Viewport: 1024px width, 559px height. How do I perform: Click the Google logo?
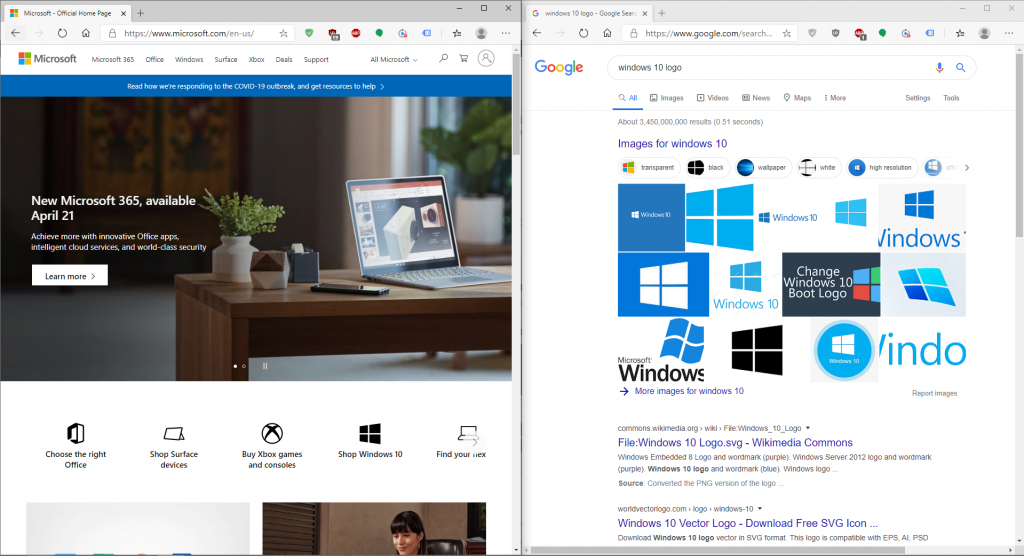[x=559, y=67]
